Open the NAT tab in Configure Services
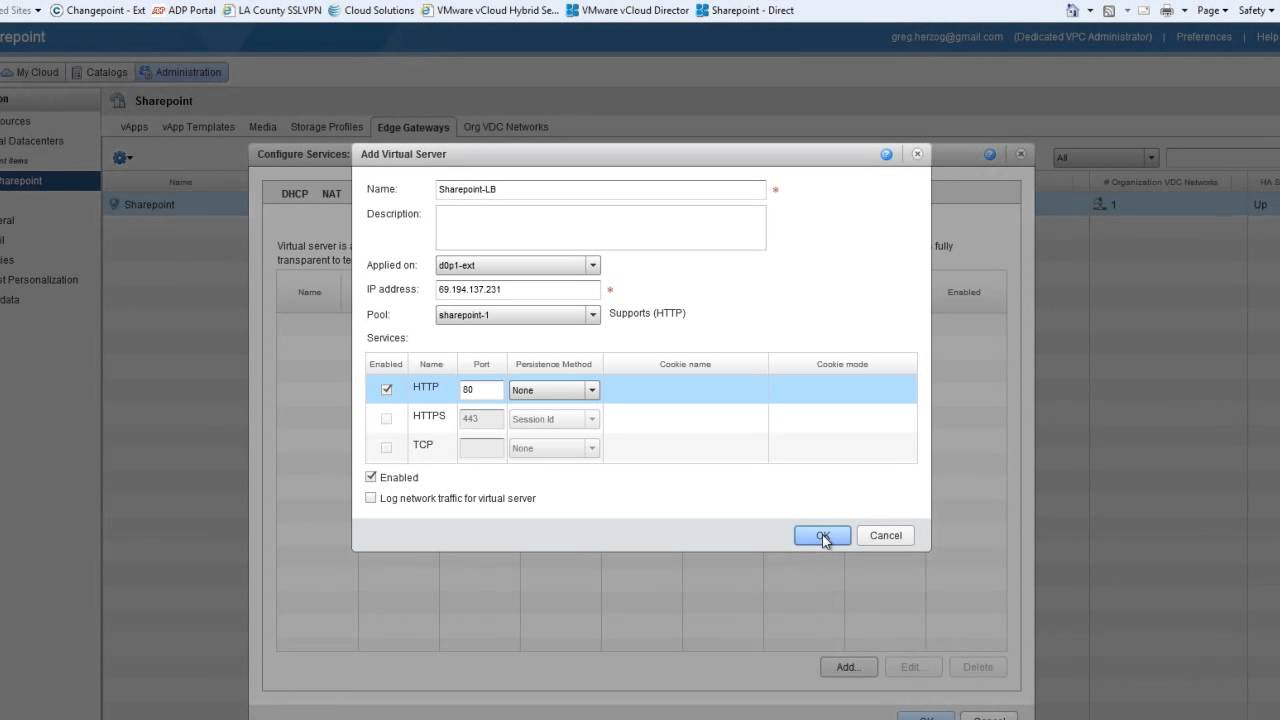 (x=332, y=194)
